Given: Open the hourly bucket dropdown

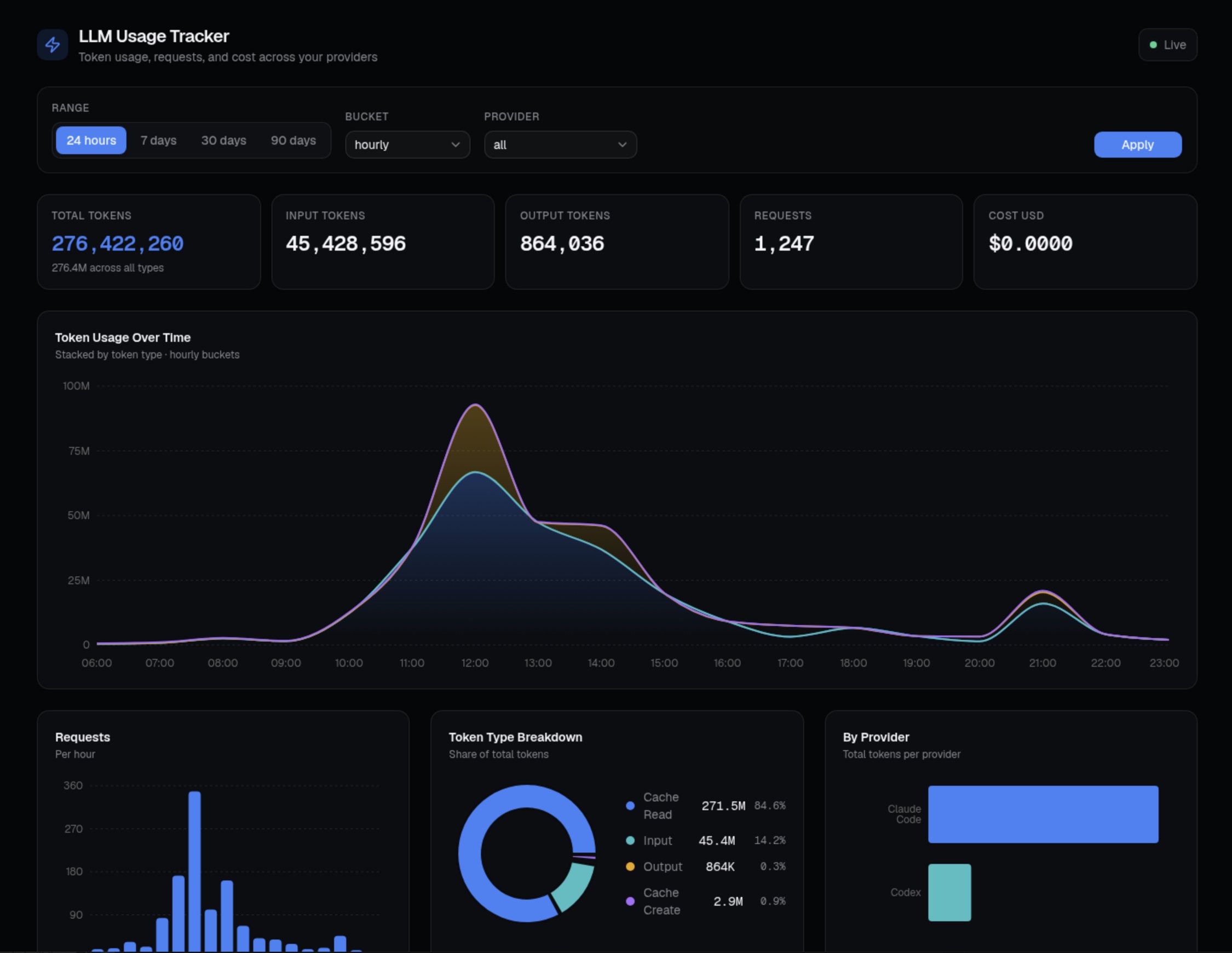Looking at the screenshot, I should [407, 145].
